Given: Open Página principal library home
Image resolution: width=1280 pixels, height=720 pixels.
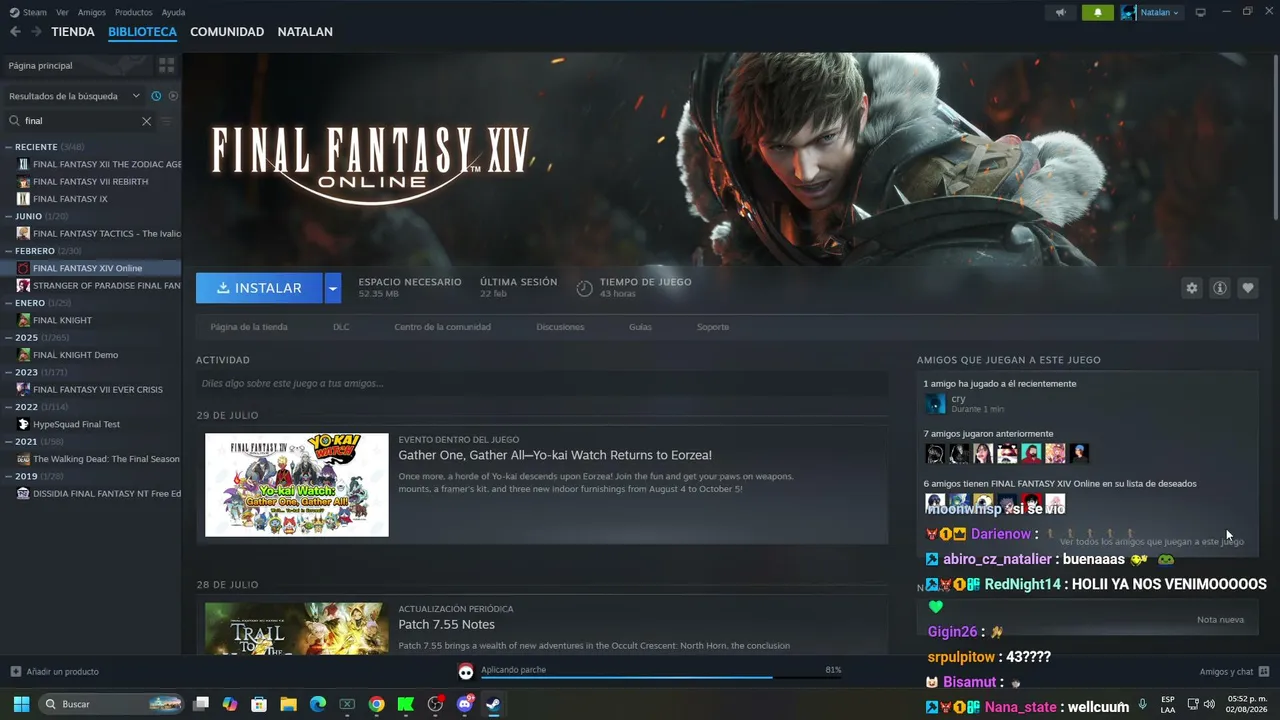Looking at the screenshot, I should point(40,65).
